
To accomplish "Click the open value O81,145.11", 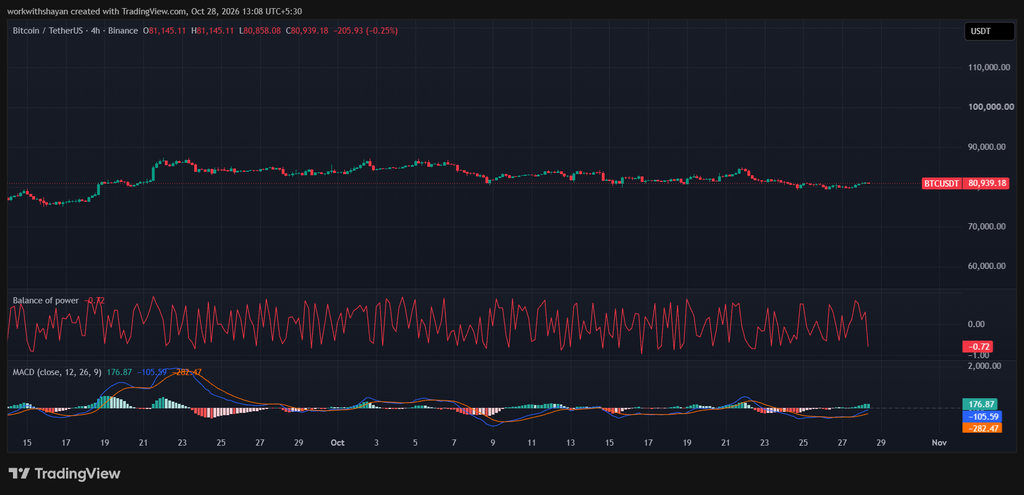I will tap(167, 31).
